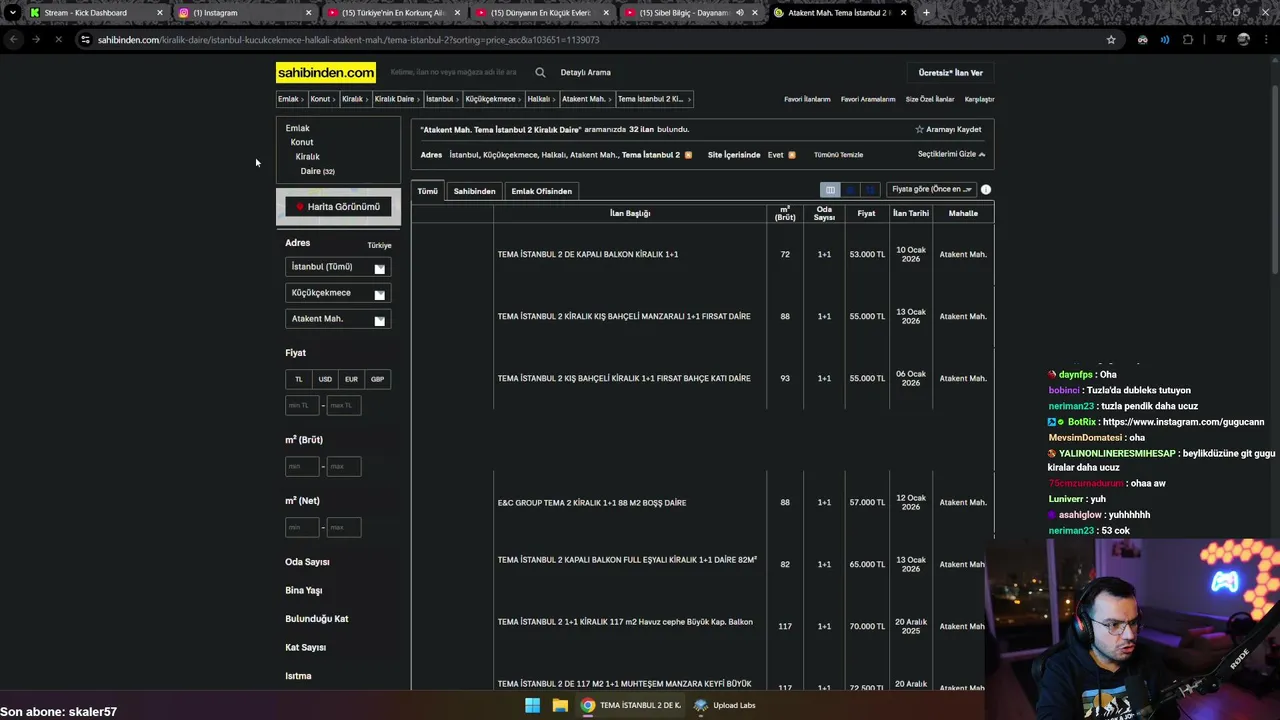1280x720 pixels.
Task: Click the max TL price field
Action: click(x=343, y=405)
